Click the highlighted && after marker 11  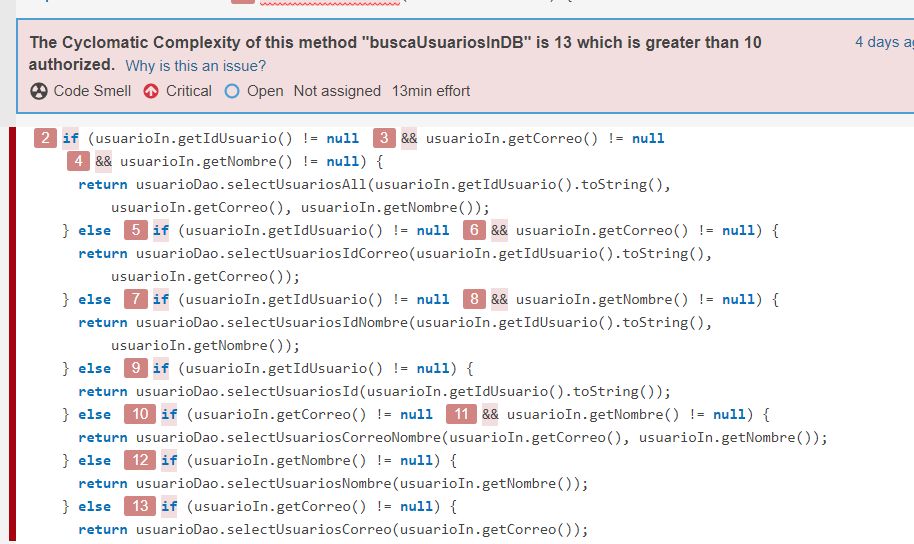click(490, 415)
